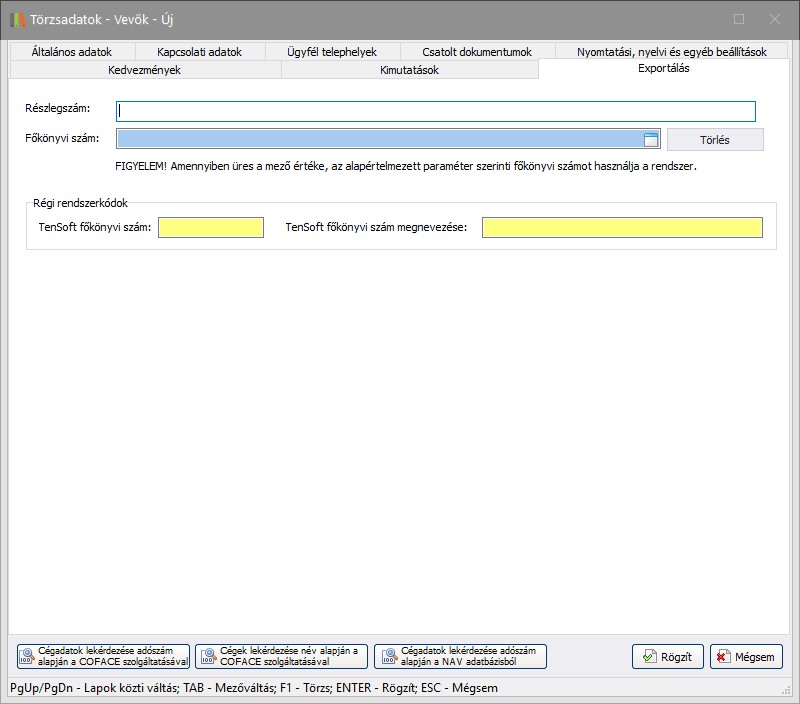800x704 pixels.
Task: Save the record with Rögzít
Action: (668, 657)
